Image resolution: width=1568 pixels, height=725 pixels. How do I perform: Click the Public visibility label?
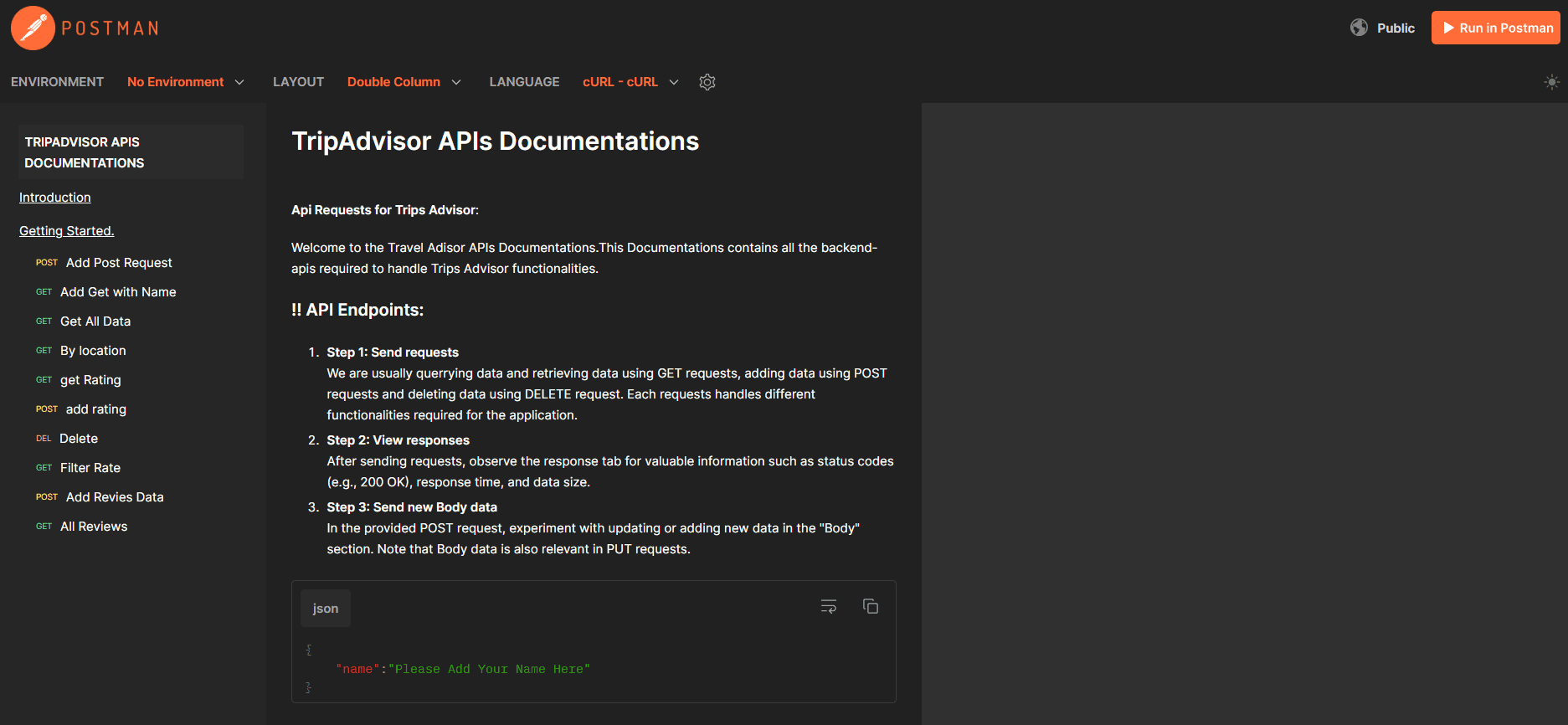pos(1396,28)
